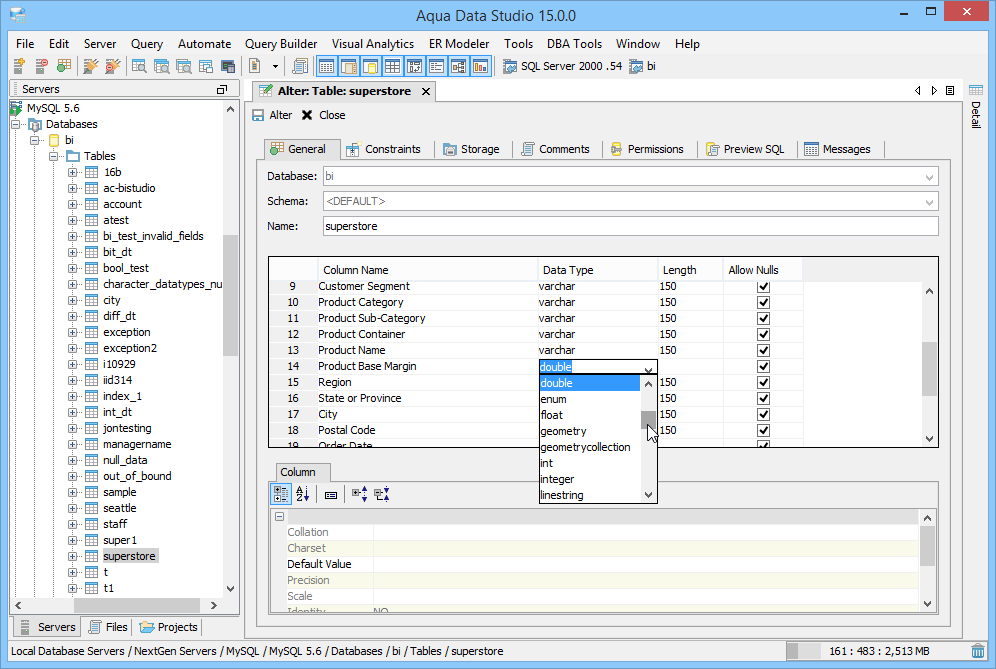Open the ER Modeler menu
The image size is (996, 669).
click(459, 44)
